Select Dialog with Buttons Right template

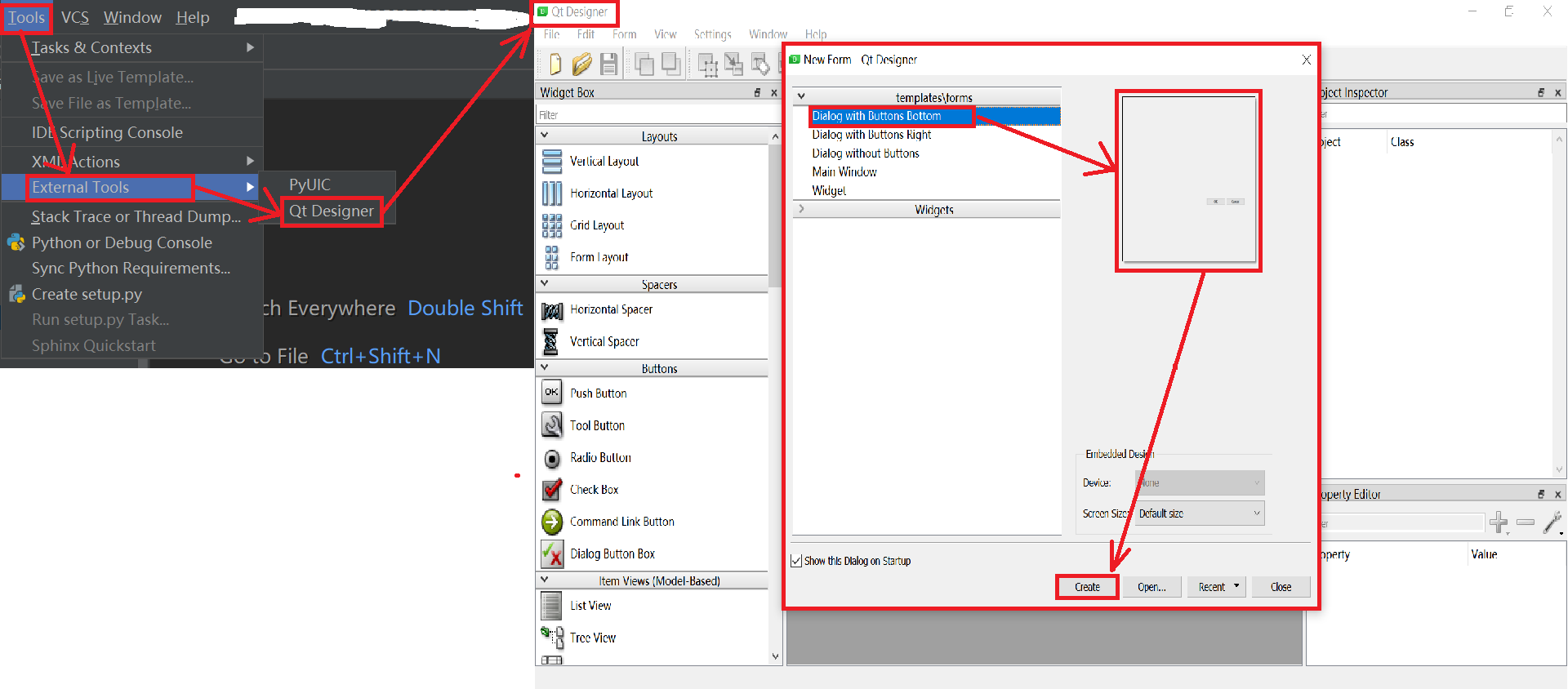pos(871,135)
